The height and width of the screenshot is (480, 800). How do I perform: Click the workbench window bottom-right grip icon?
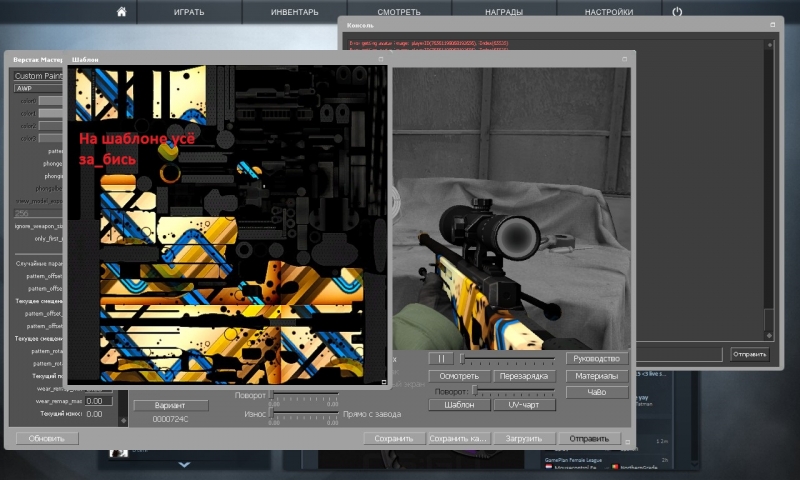[628, 442]
